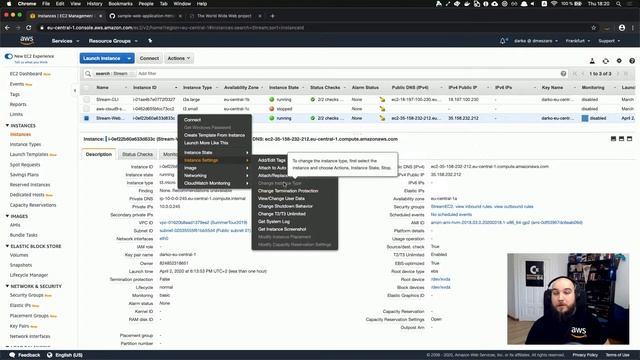Sort by Instance State column header

tap(284, 87)
